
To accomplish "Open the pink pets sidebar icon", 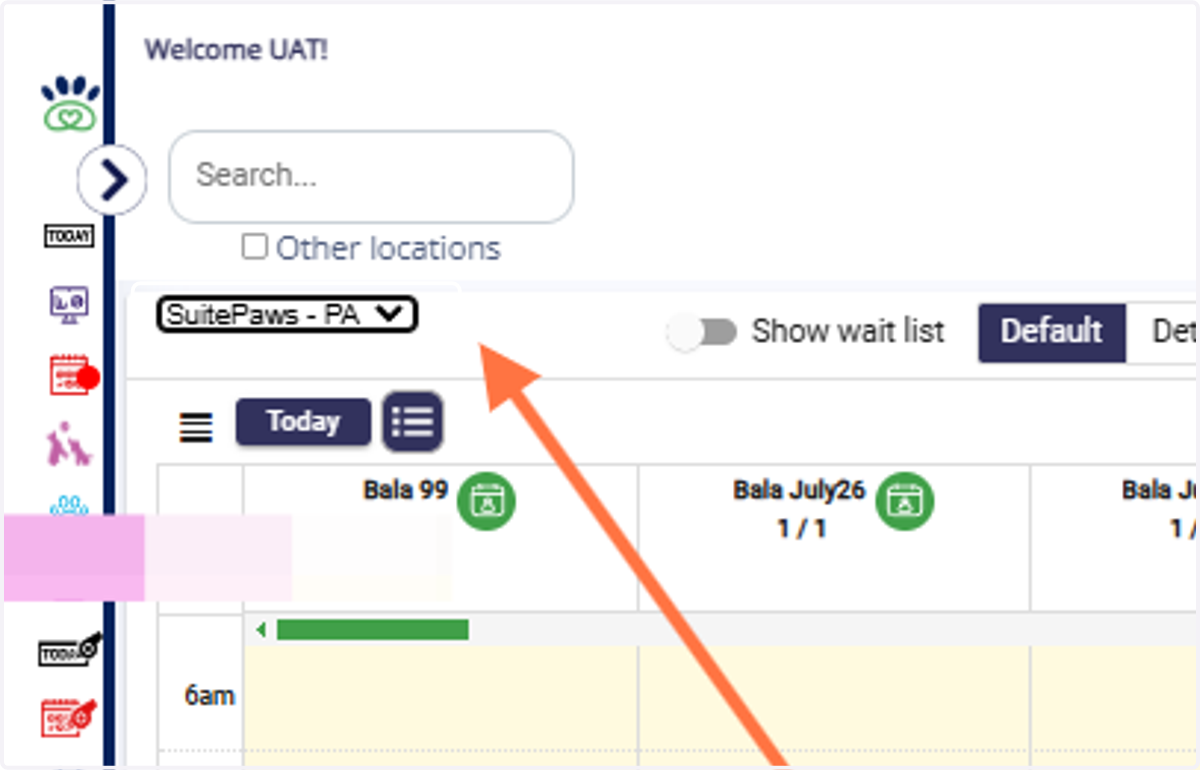I will click(69, 443).
